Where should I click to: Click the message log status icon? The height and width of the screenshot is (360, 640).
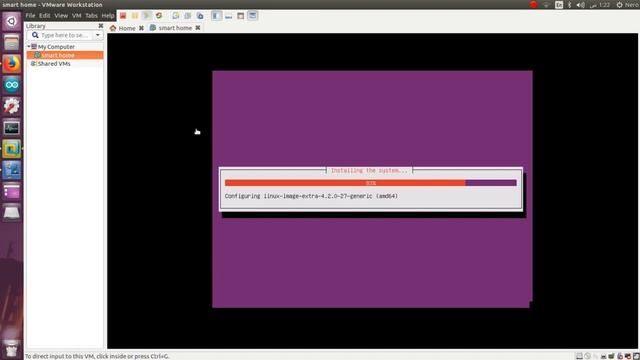(x=636, y=356)
